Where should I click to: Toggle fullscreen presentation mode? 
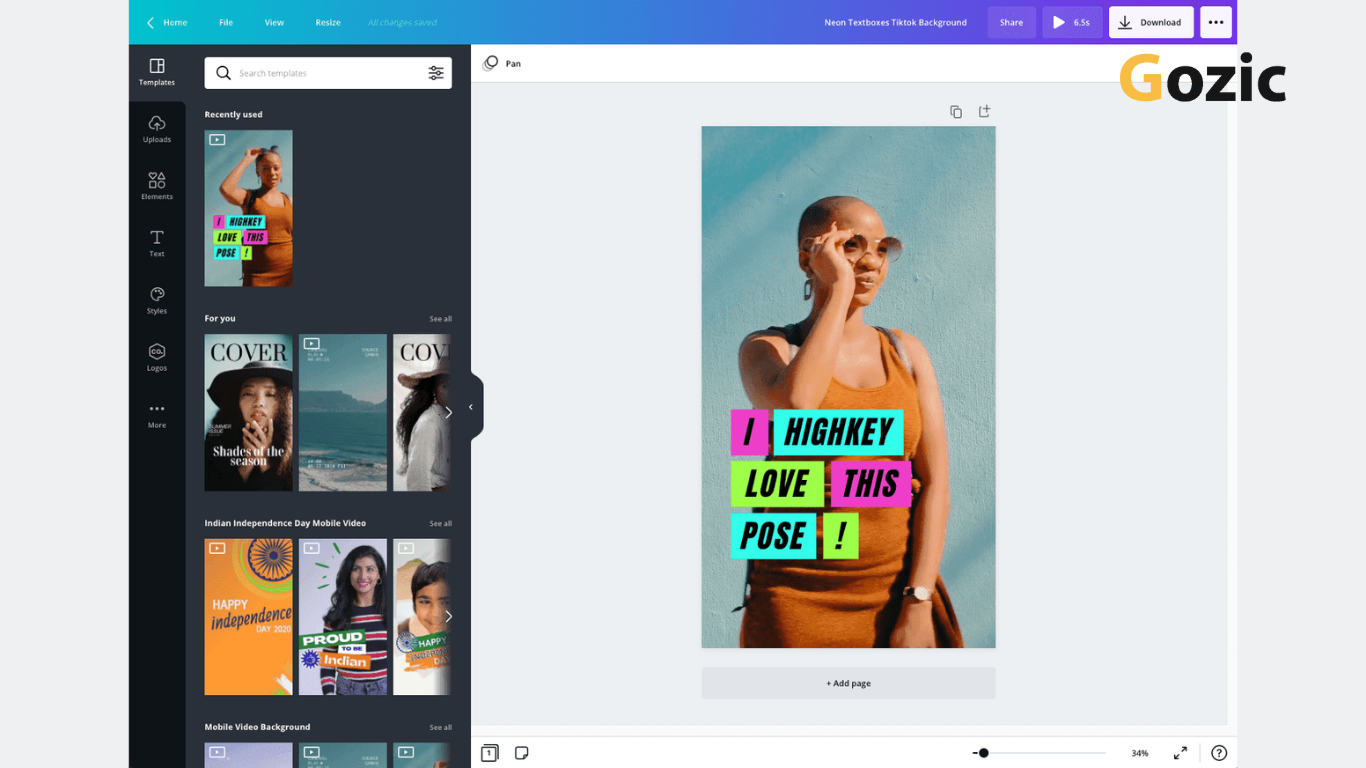(1180, 753)
